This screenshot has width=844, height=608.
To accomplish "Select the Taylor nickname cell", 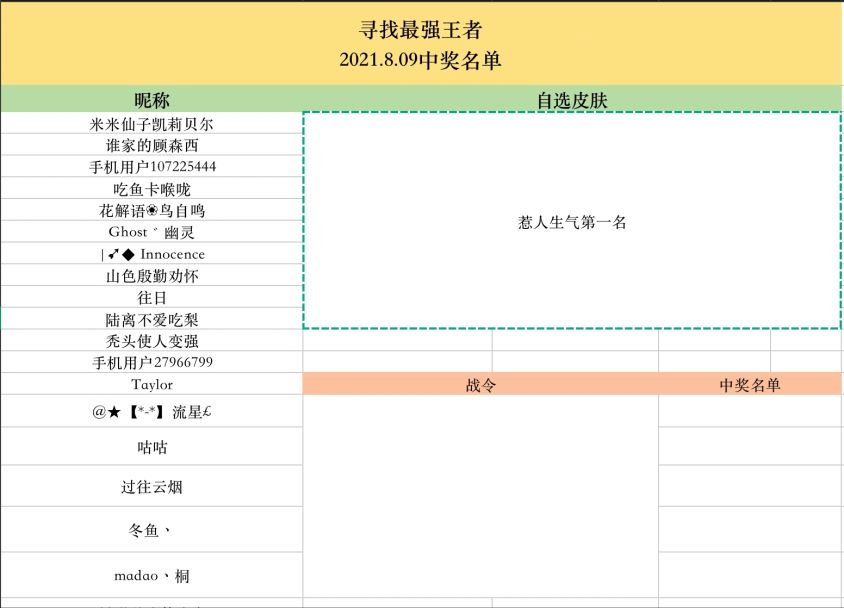I will click(x=152, y=384).
